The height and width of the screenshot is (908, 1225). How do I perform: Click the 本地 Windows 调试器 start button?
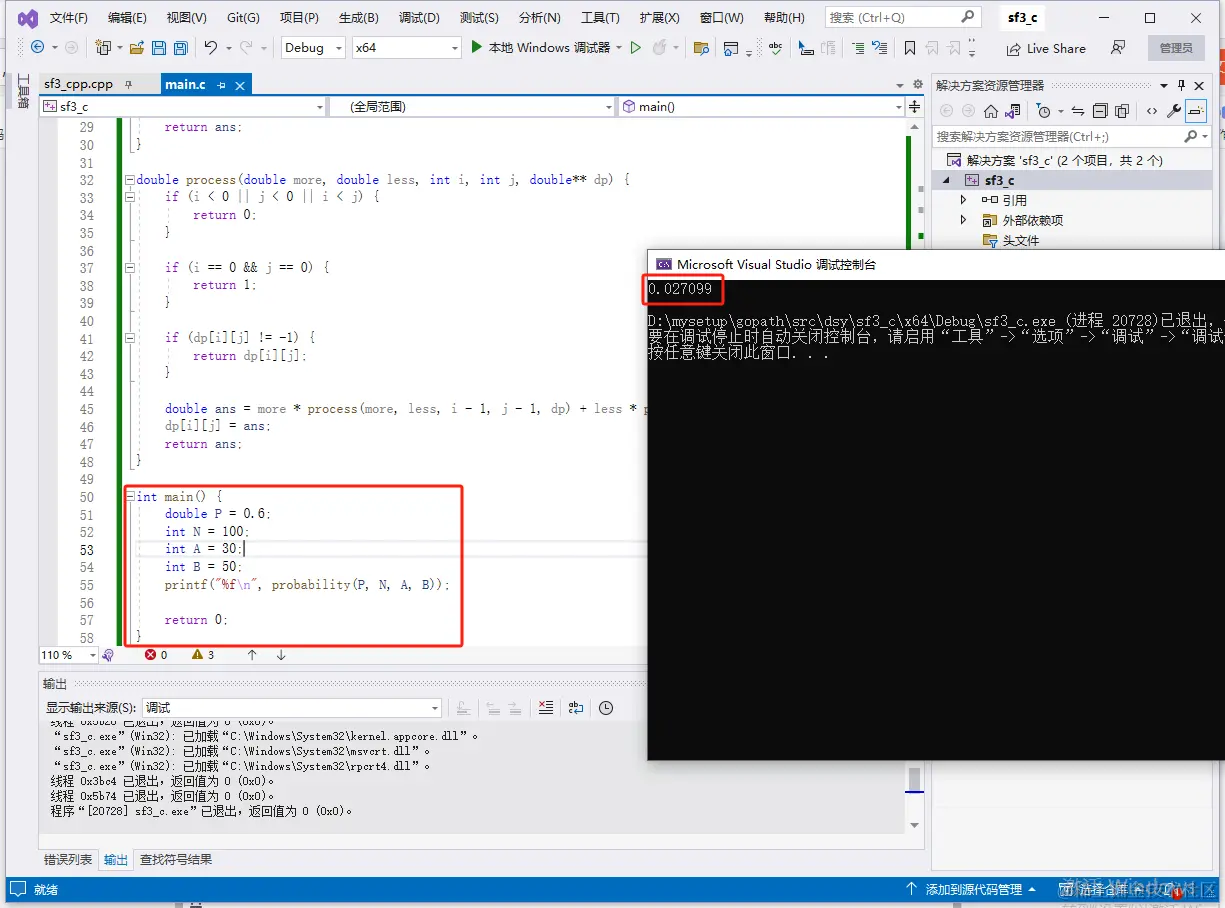pos(540,47)
